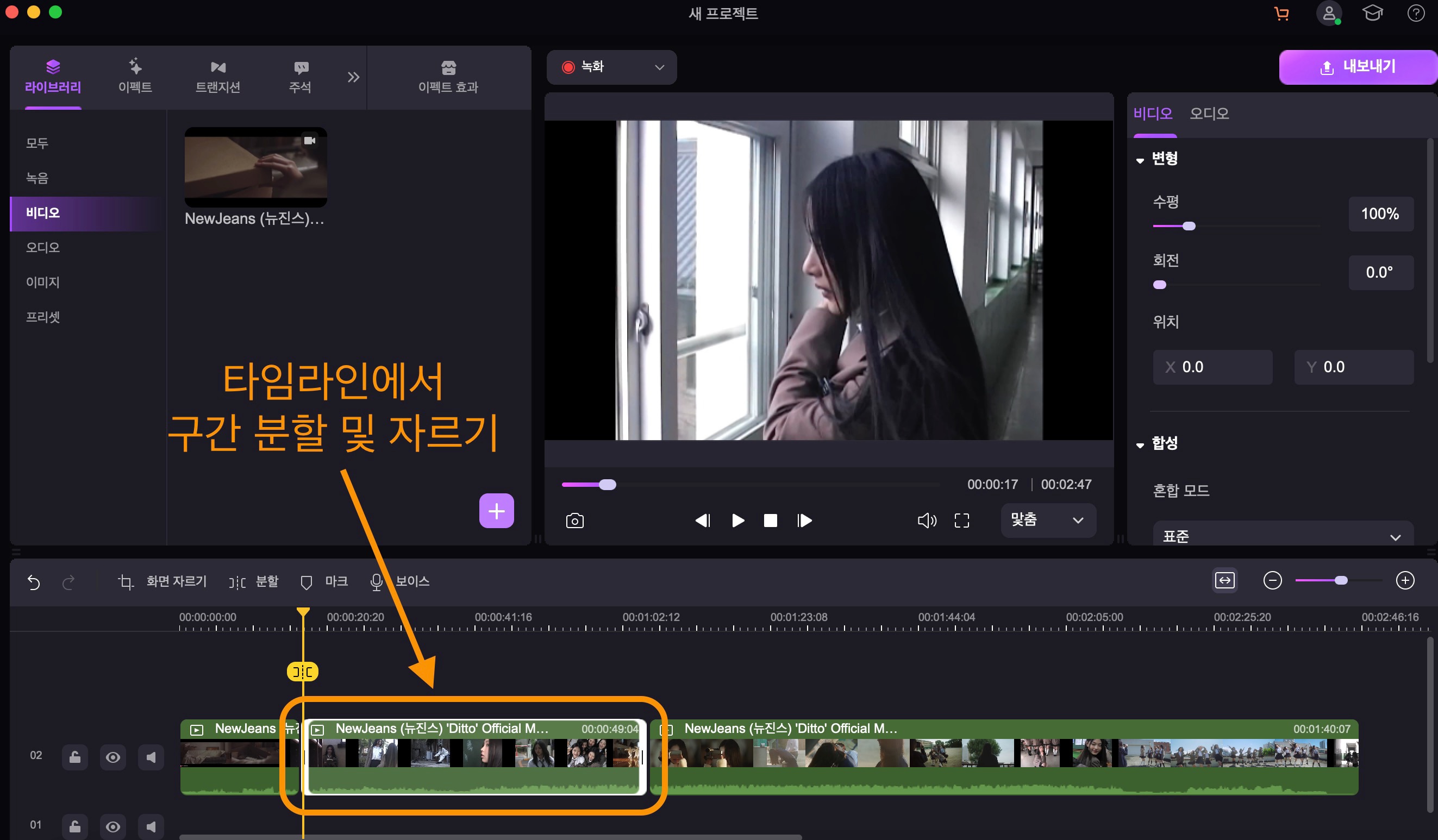
Task: Toggle lock on track 02
Action: 75,757
